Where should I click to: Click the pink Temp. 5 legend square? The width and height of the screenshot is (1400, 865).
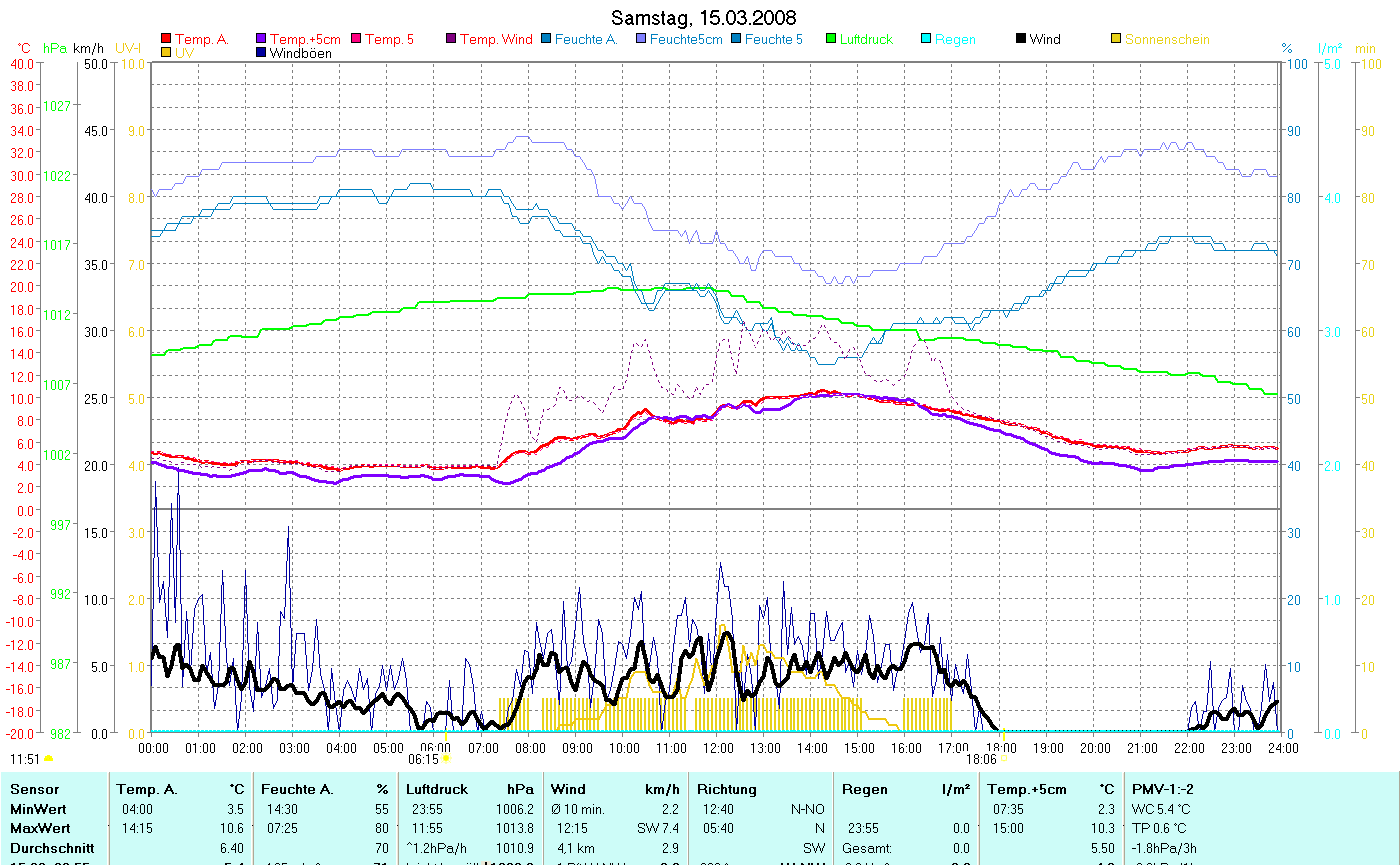click(x=356, y=40)
